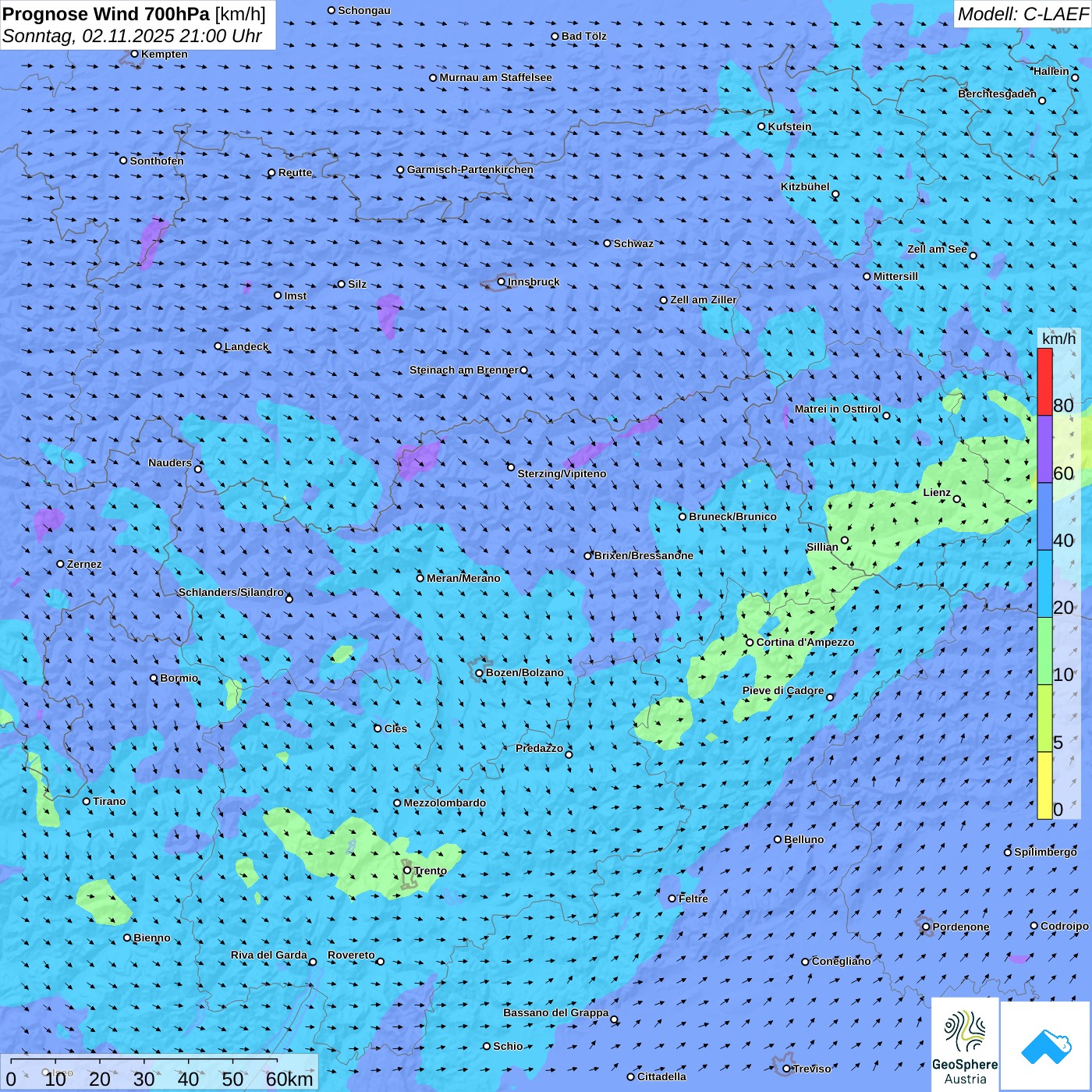Click the Feltre label
Screen dimensions: 1092x1092
tap(693, 899)
